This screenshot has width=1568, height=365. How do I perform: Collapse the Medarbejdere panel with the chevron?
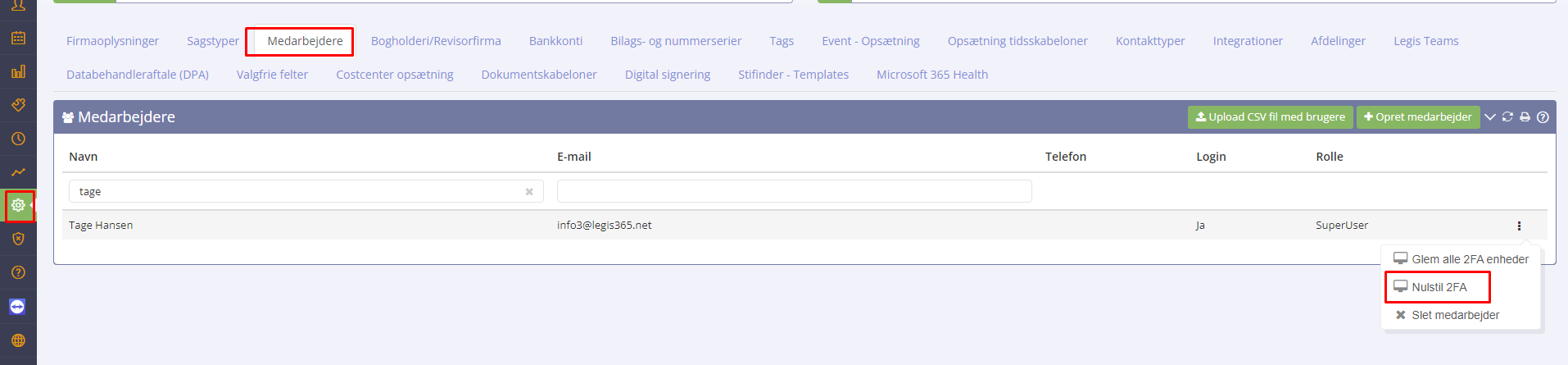click(1490, 117)
